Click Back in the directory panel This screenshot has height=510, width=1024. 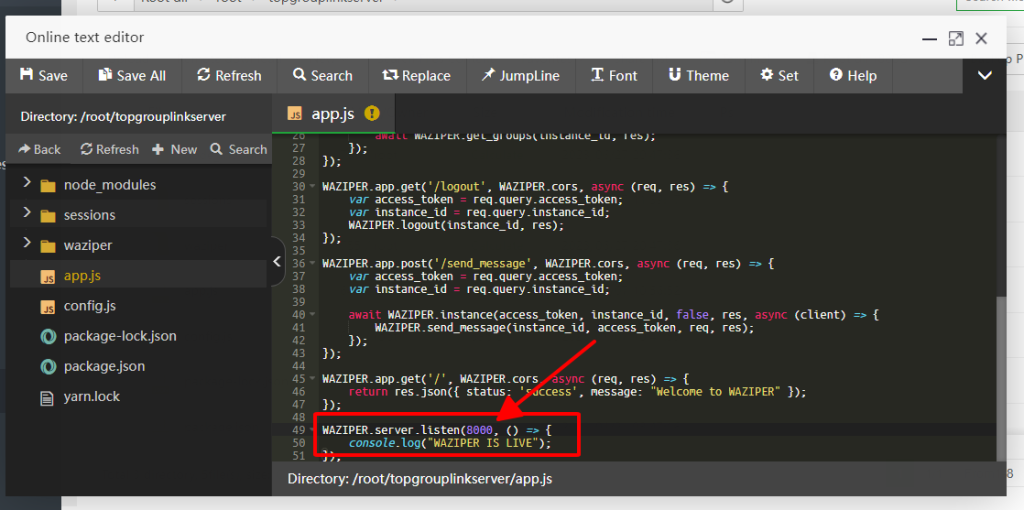40,149
